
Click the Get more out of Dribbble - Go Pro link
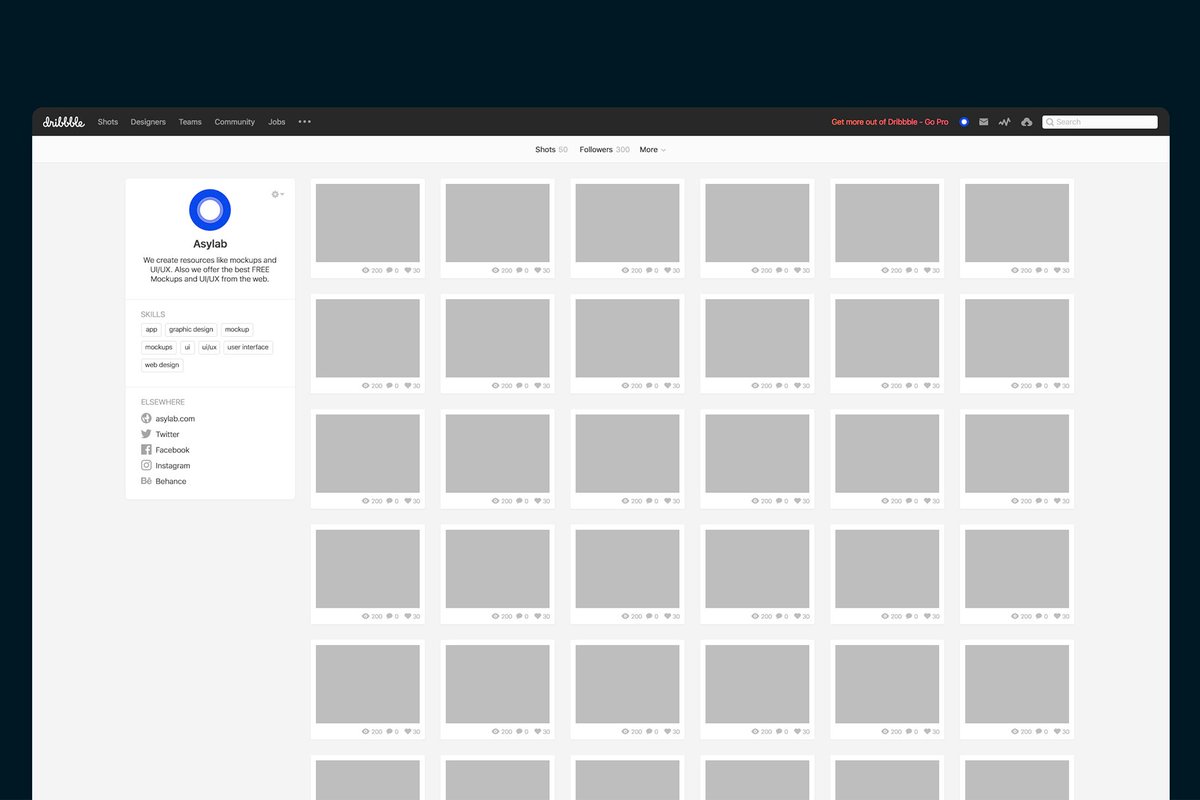coord(890,122)
